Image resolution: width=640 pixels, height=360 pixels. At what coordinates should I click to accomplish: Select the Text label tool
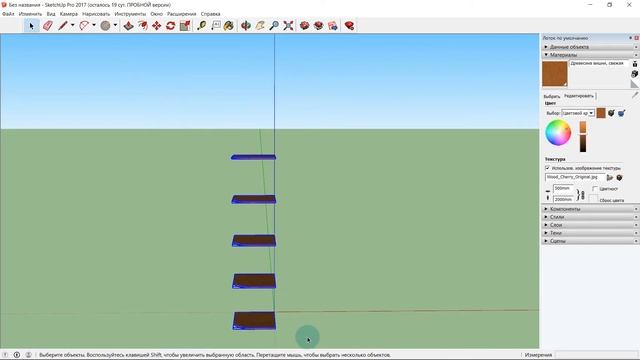pyautogui.click(x=216, y=26)
